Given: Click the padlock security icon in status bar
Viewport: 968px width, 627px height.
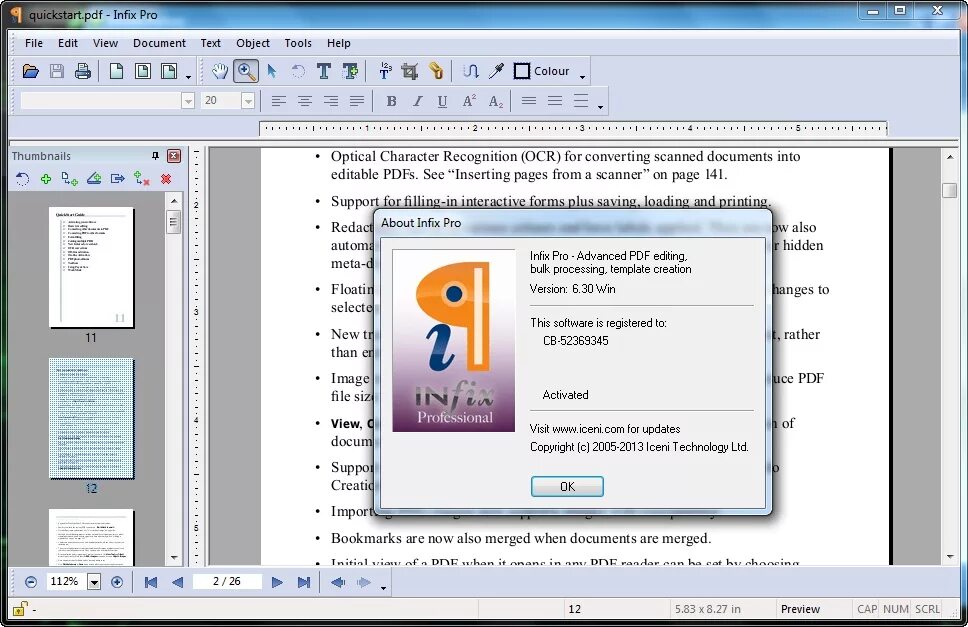Looking at the screenshot, I should pos(19,608).
